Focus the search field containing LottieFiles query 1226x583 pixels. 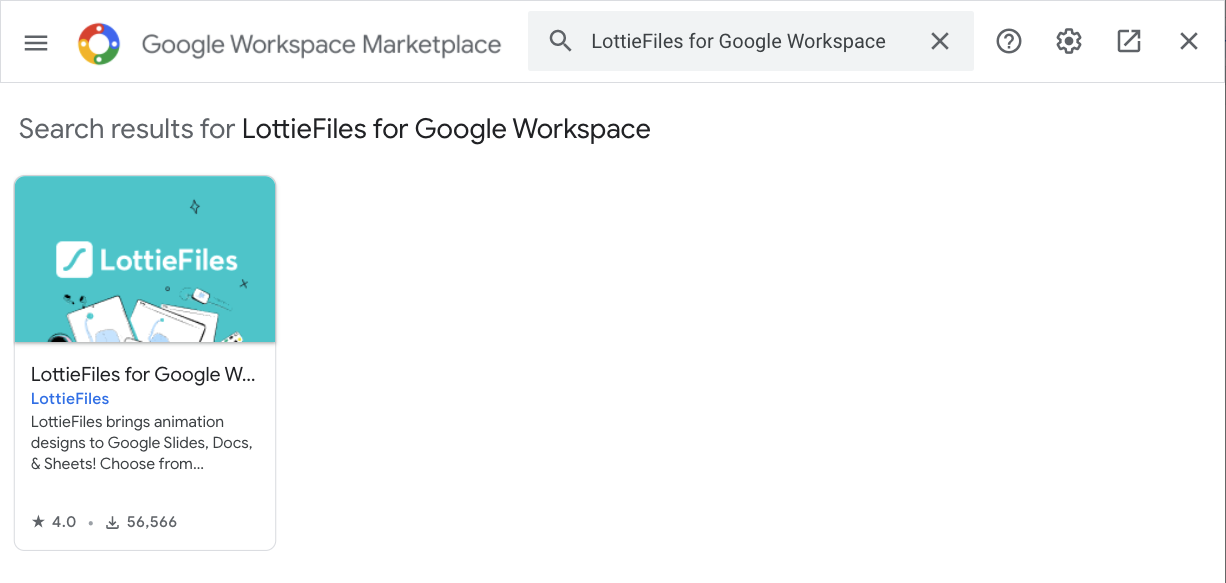(x=738, y=41)
